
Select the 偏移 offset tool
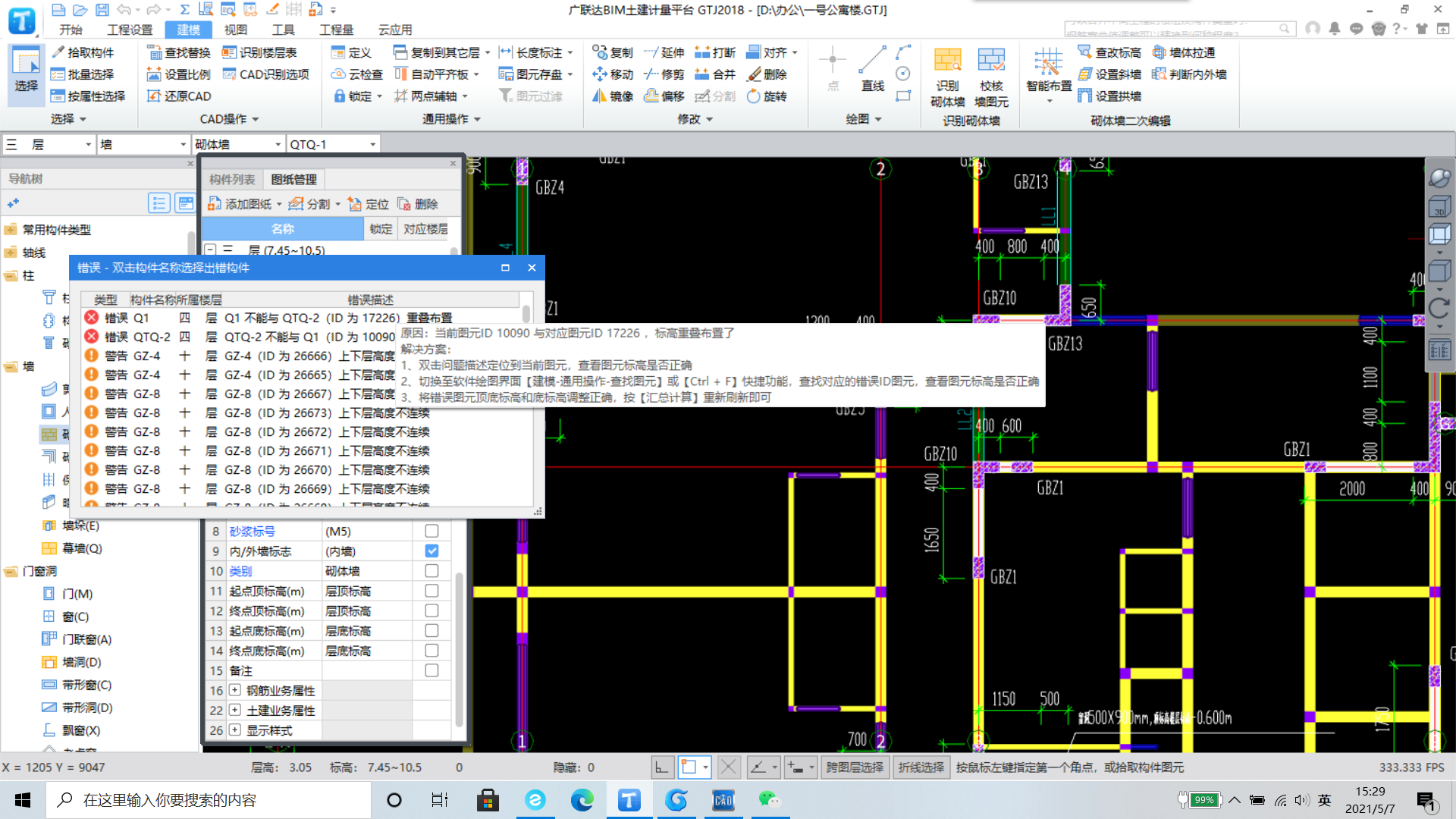pyautogui.click(x=664, y=96)
